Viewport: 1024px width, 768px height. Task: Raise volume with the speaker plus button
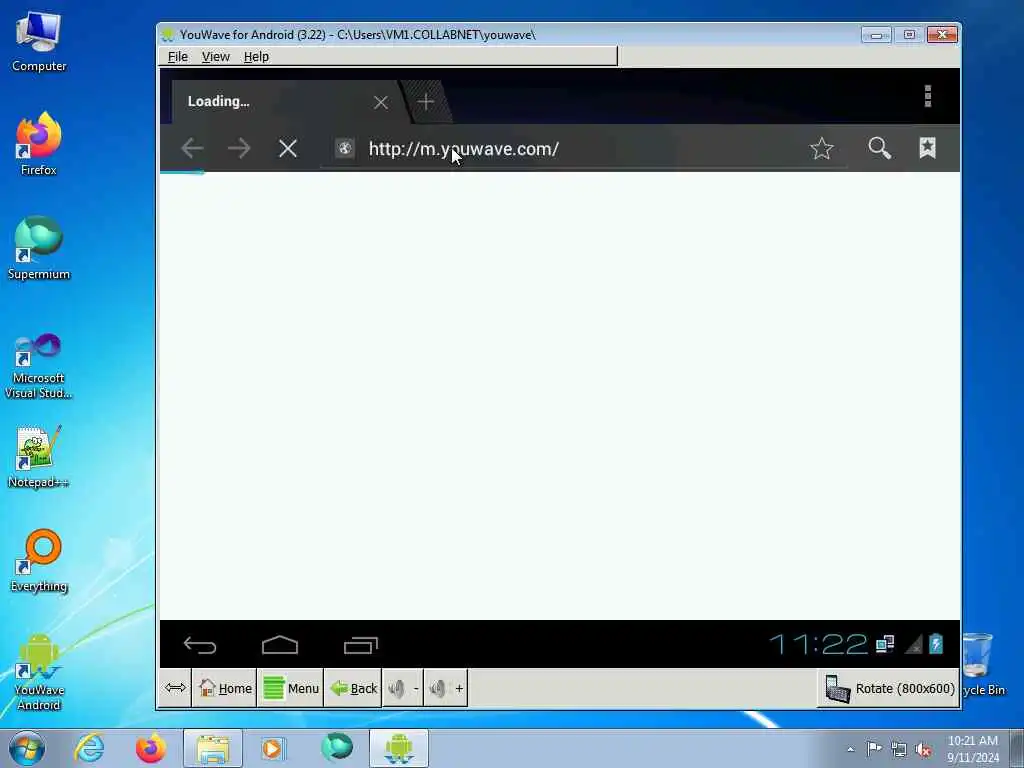pos(446,688)
